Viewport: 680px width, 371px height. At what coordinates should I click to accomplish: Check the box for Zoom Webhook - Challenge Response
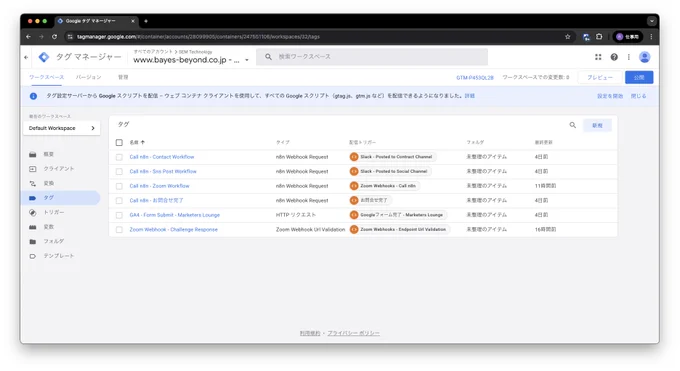coord(119,230)
